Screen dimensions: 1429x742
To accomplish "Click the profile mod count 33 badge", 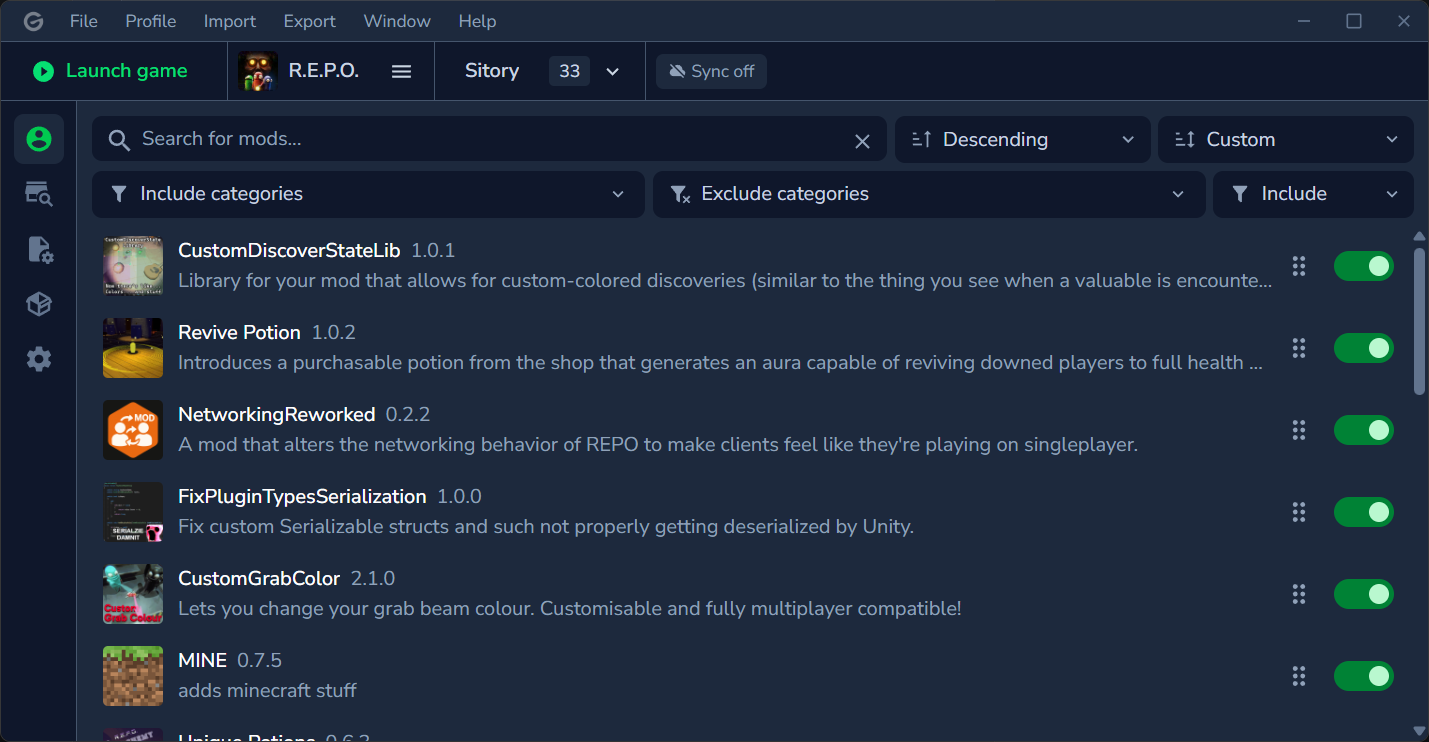I will 569,71.
